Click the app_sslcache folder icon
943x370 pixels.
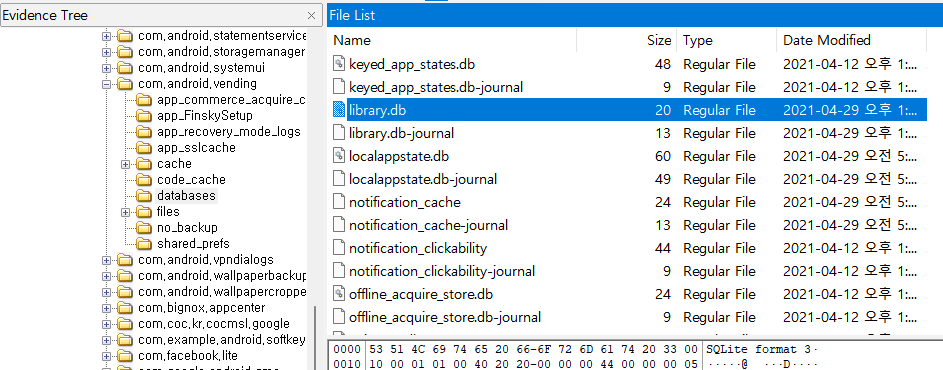[144, 147]
